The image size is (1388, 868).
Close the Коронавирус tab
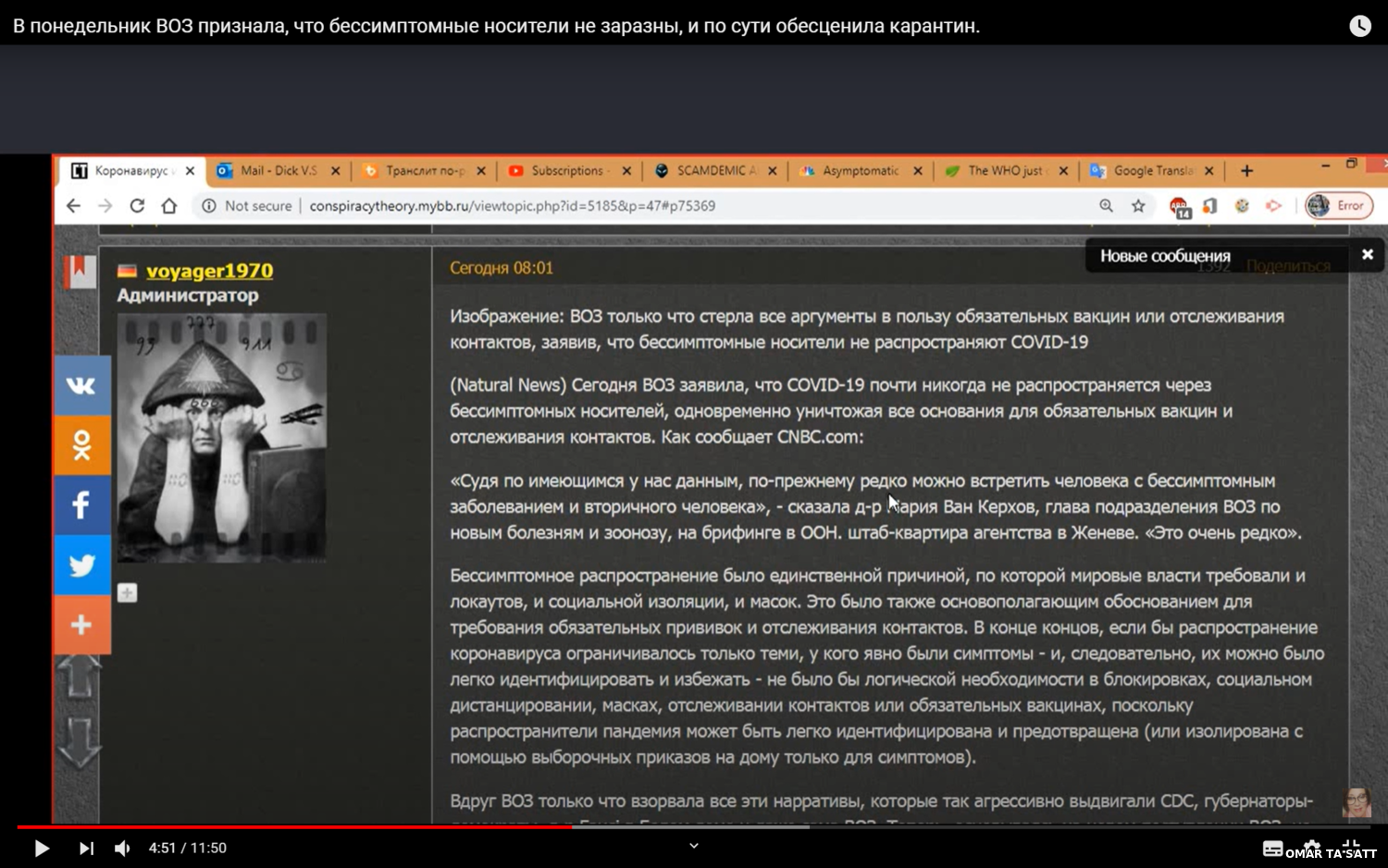pos(190,170)
